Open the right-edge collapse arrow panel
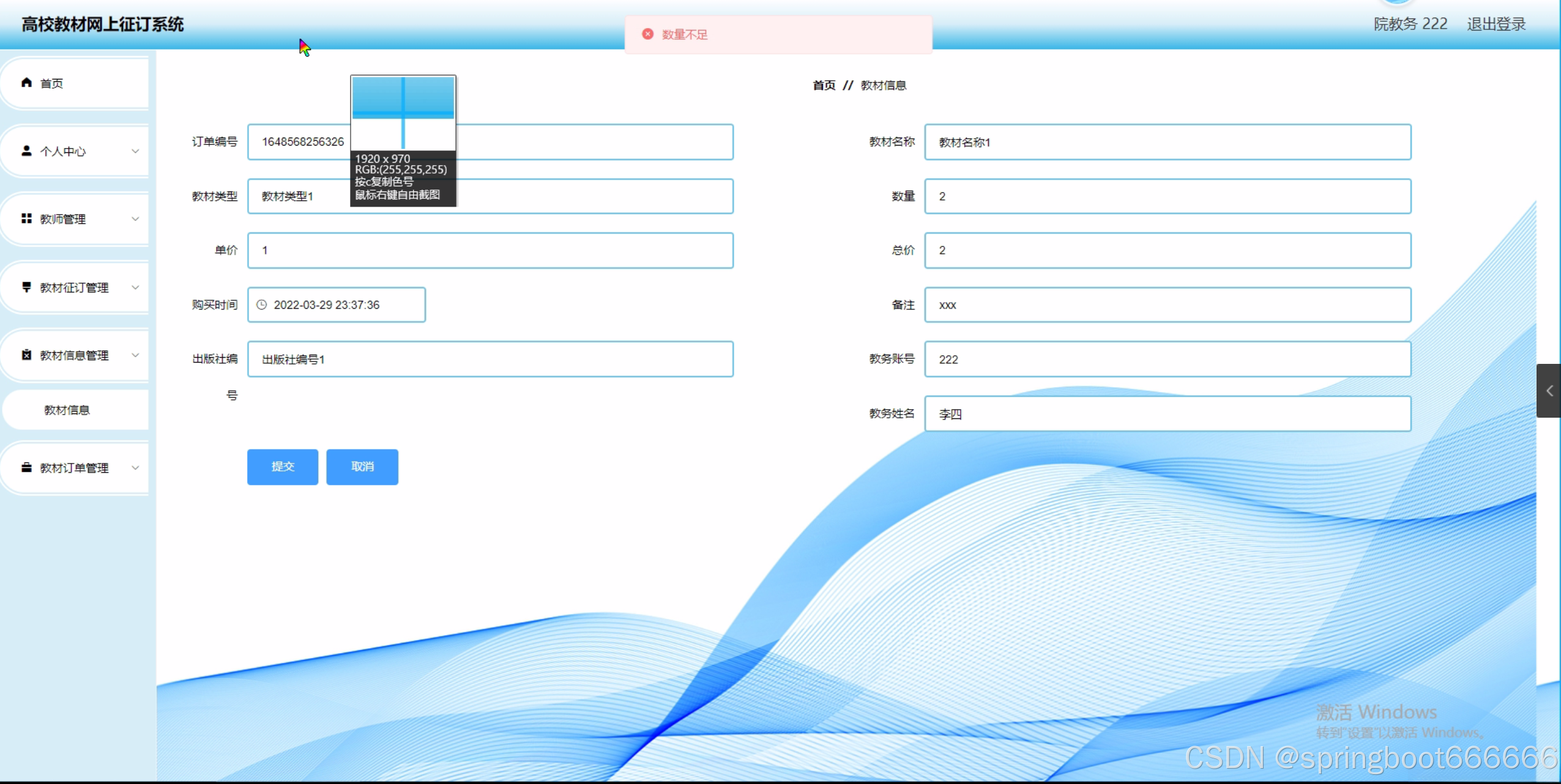The width and height of the screenshot is (1561, 784). (x=1549, y=391)
